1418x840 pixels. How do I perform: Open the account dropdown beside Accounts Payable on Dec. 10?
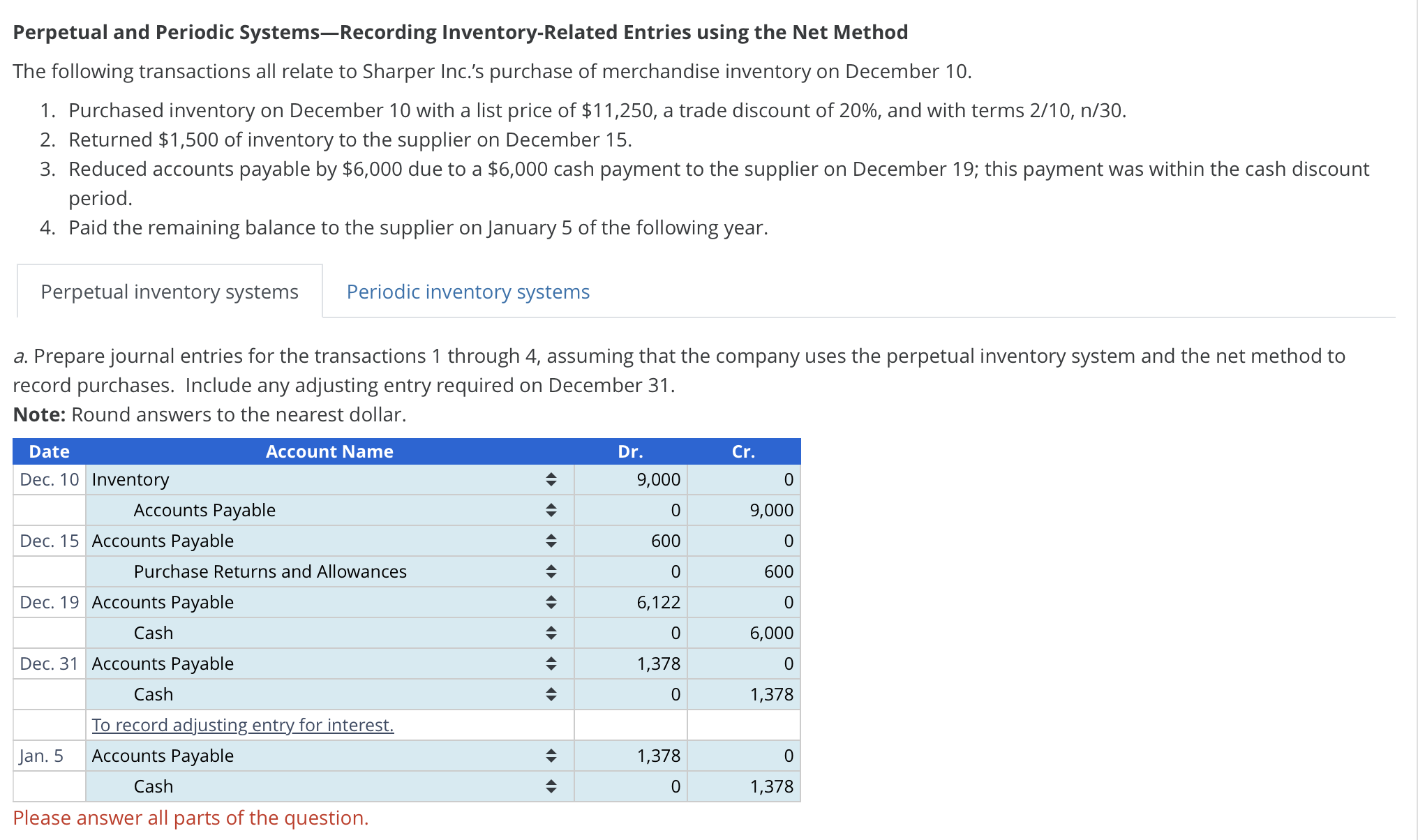551,510
